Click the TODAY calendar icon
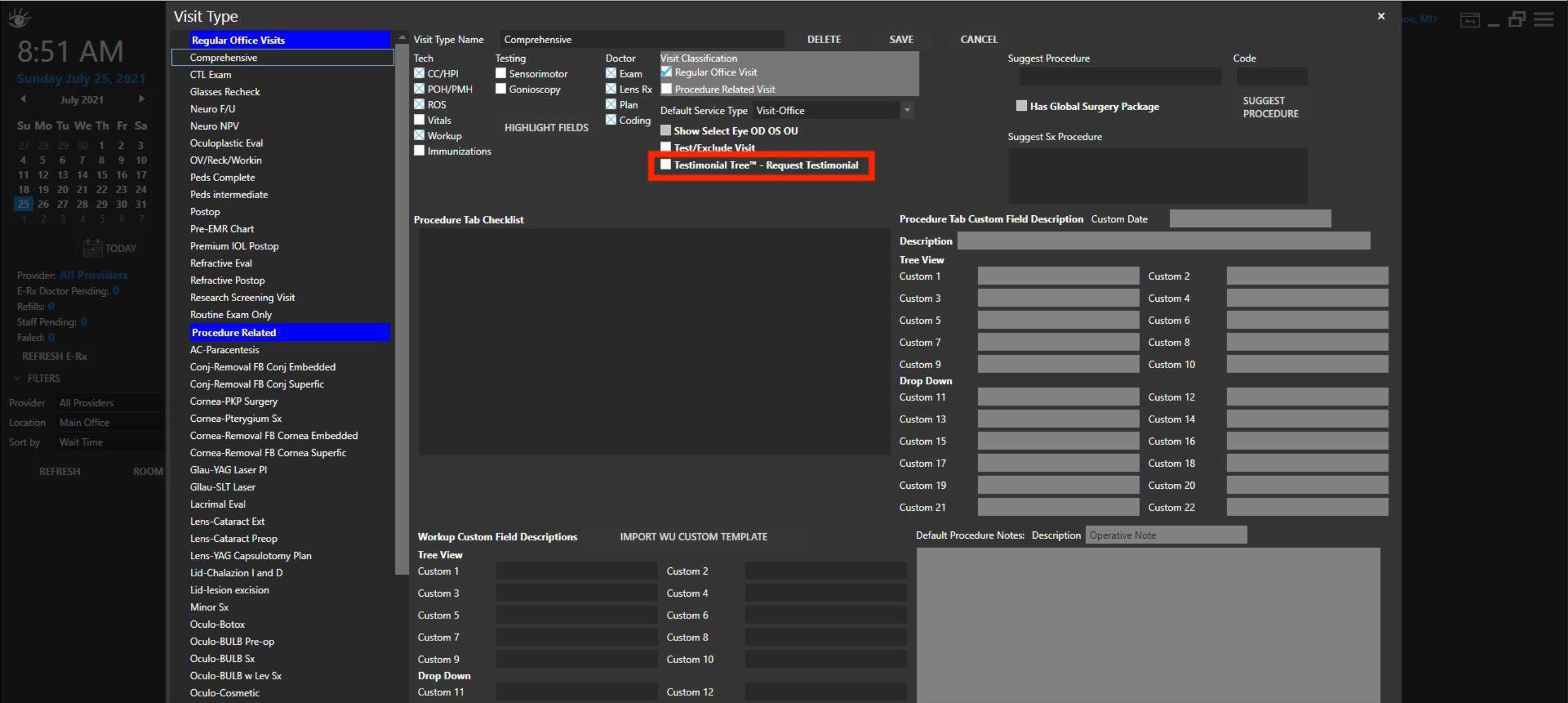 coord(93,248)
